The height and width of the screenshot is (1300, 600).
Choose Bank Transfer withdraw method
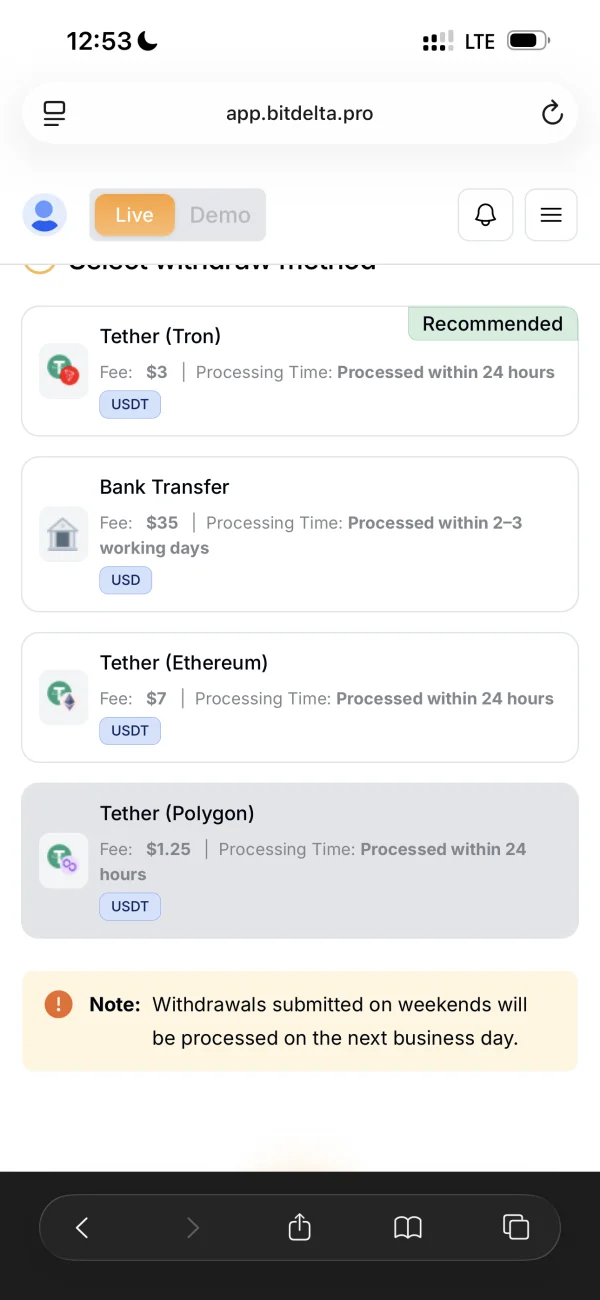[x=300, y=534]
